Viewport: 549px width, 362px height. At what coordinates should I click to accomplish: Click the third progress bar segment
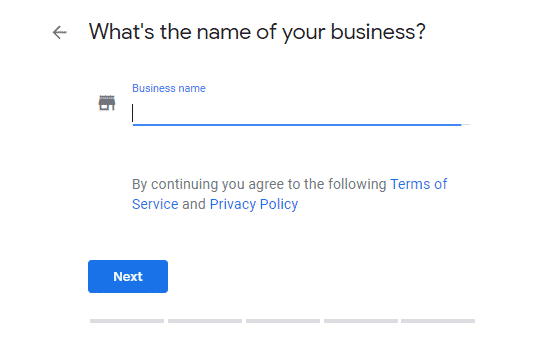coord(283,321)
